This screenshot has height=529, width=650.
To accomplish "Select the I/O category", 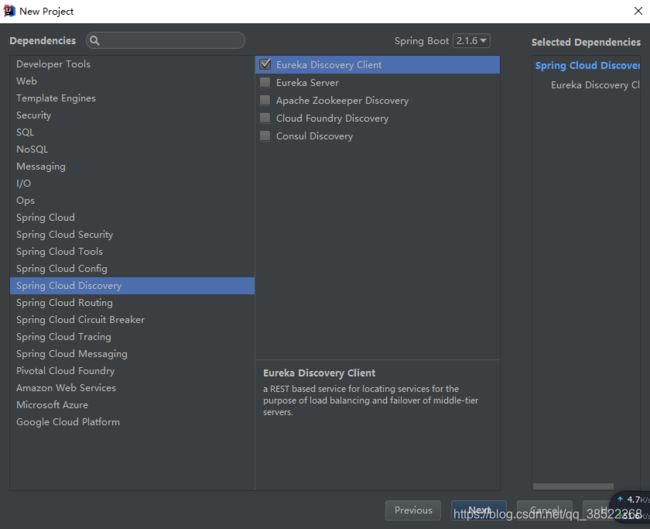I will coord(132,183).
